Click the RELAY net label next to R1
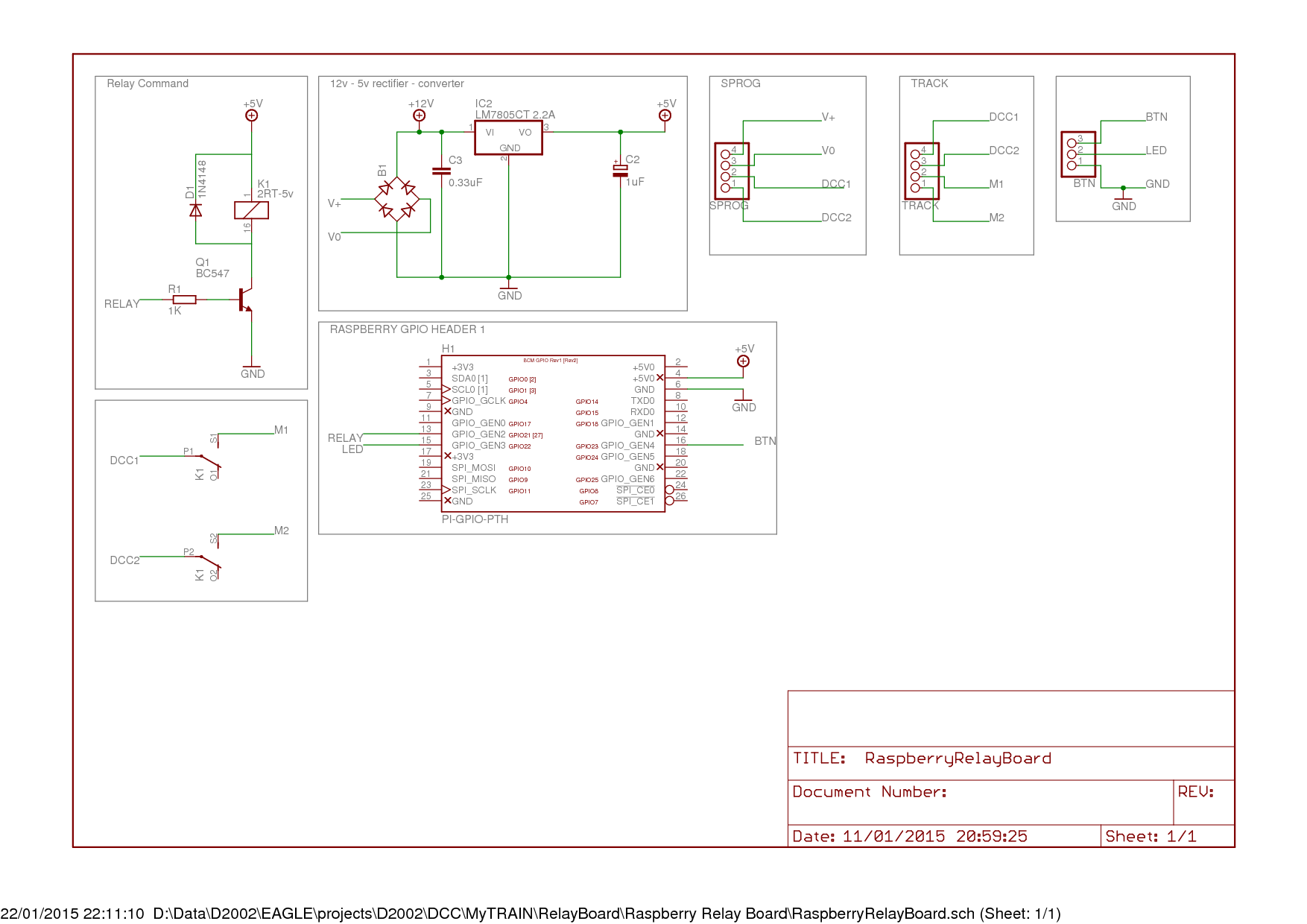The width and height of the screenshot is (1307, 924). tap(122, 304)
